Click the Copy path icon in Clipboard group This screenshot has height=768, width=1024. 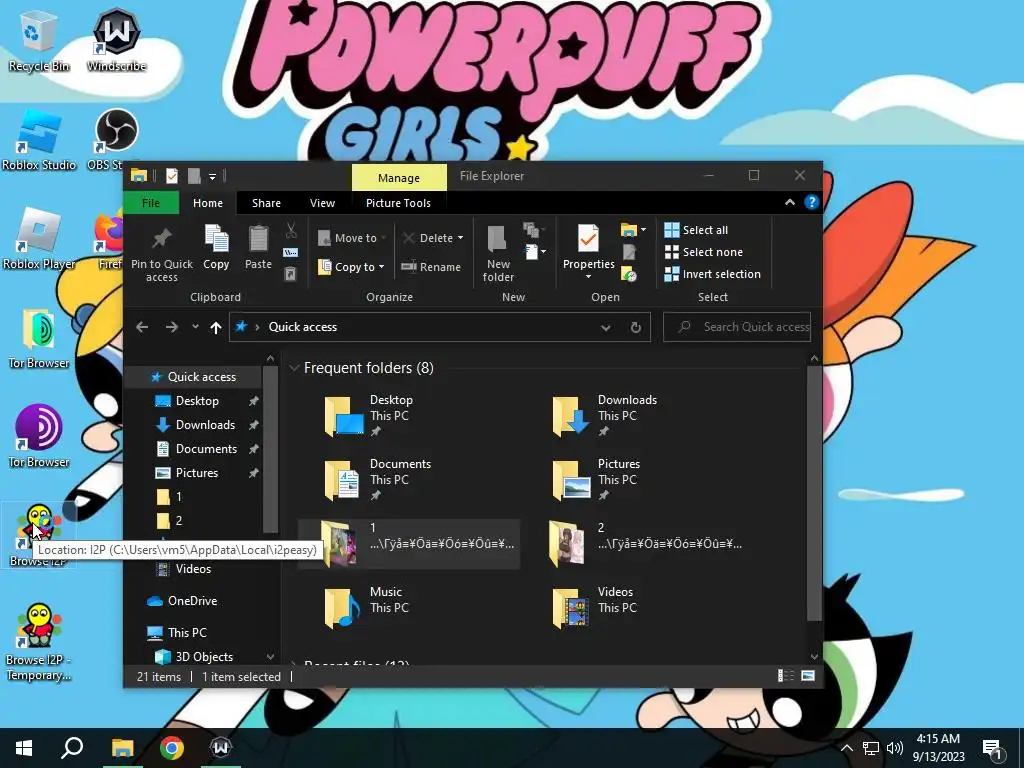[x=291, y=252]
